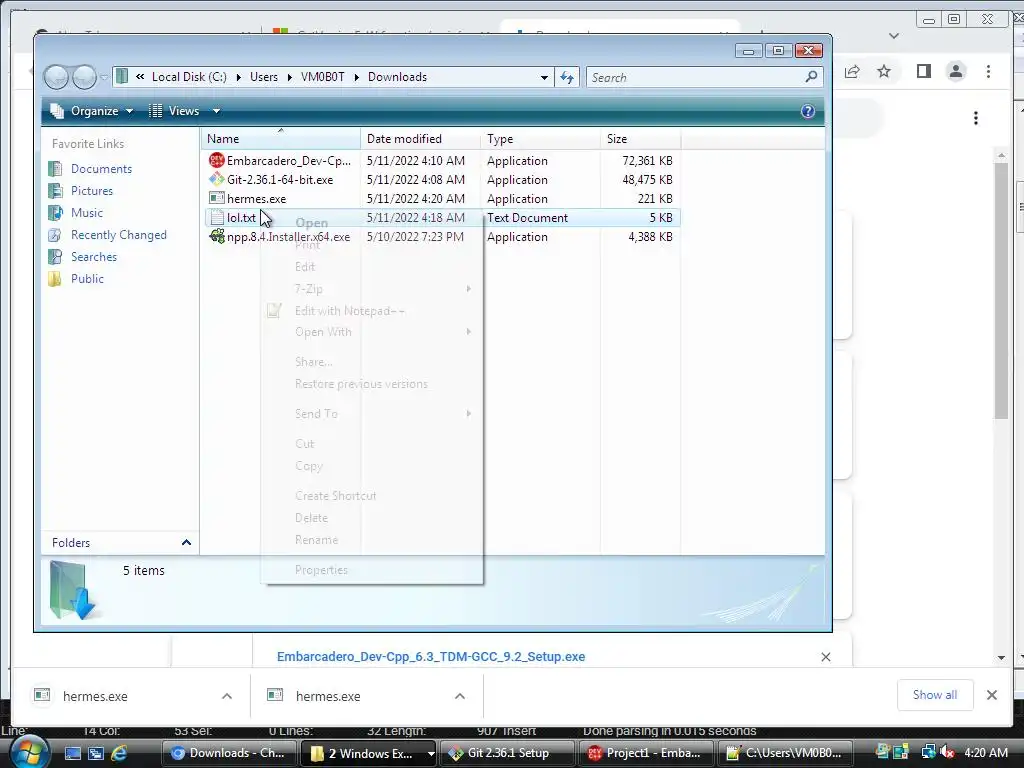The width and height of the screenshot is (1024, 768).
Task: Click the Embarcadero Dev-Cpp installer file icon
Action: click(x=216, y=160)
